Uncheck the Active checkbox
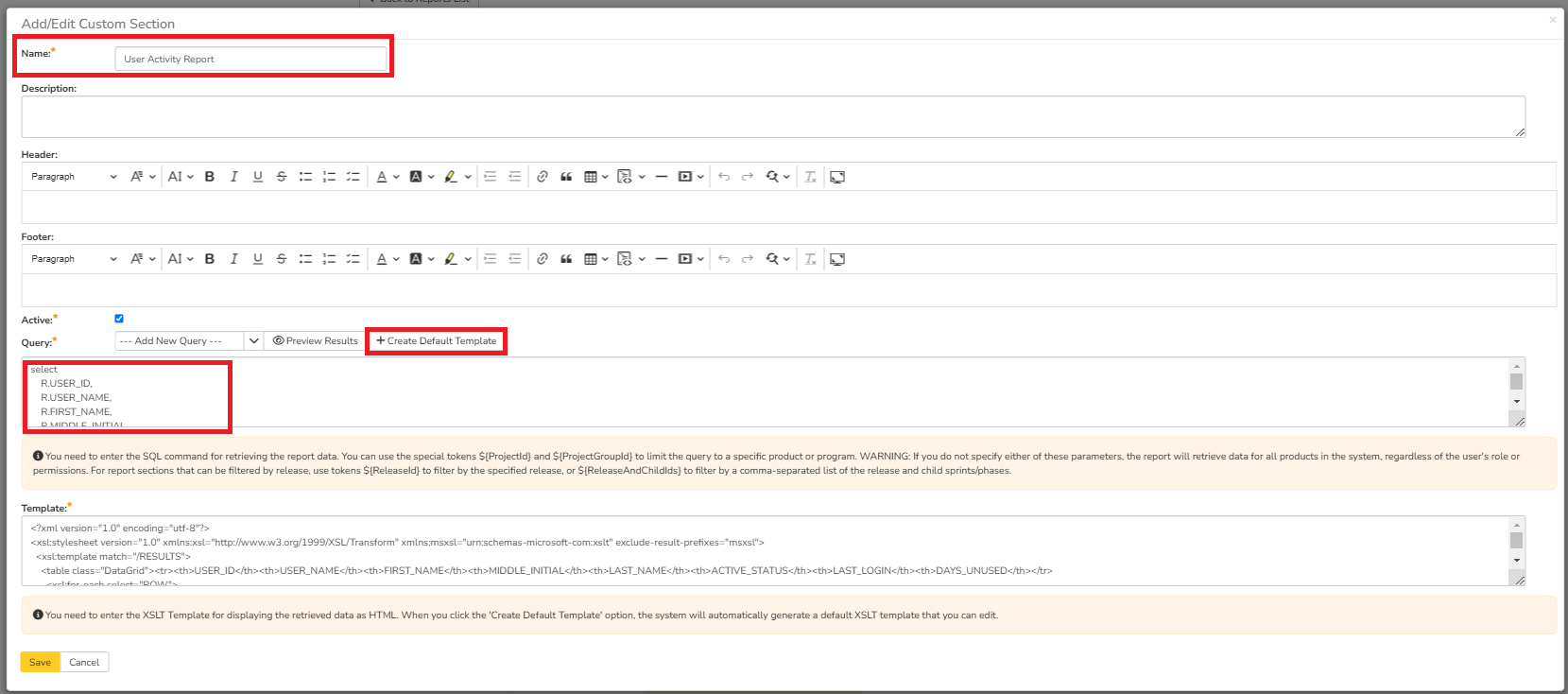The width and height of the screenshot is (1568, 694). tap(119, 319)
